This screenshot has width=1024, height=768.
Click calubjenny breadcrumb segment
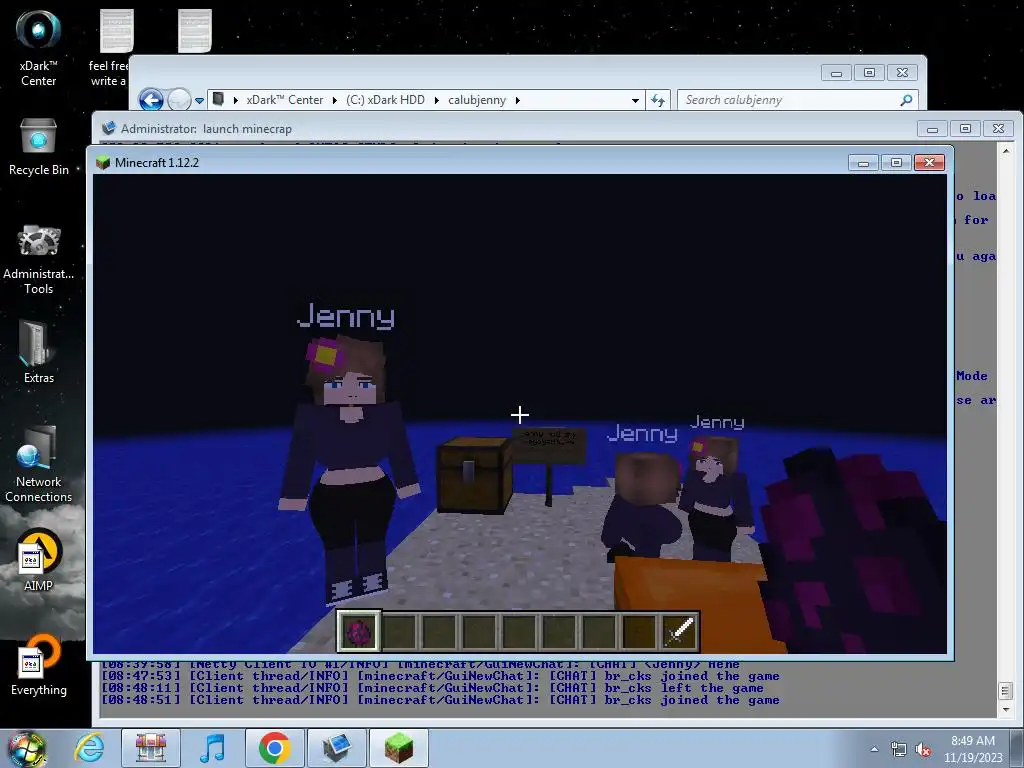pos(477,100)
